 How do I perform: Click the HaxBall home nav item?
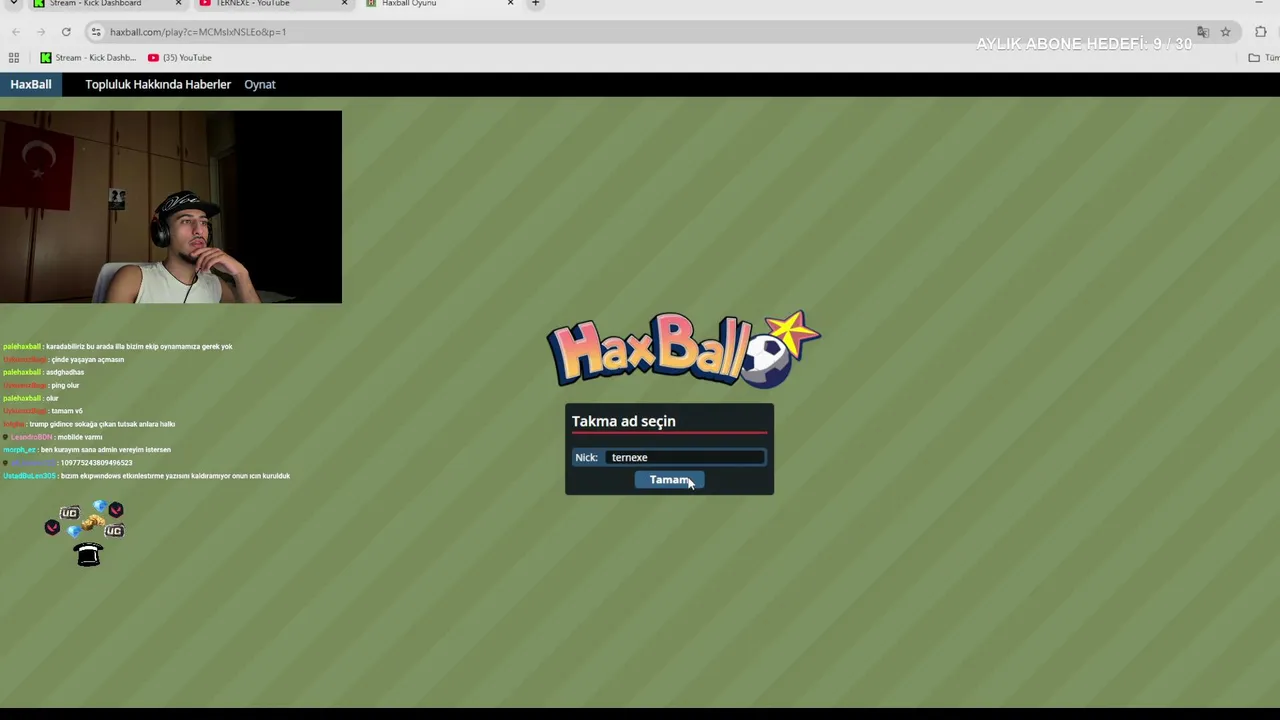tap(31, 85)
